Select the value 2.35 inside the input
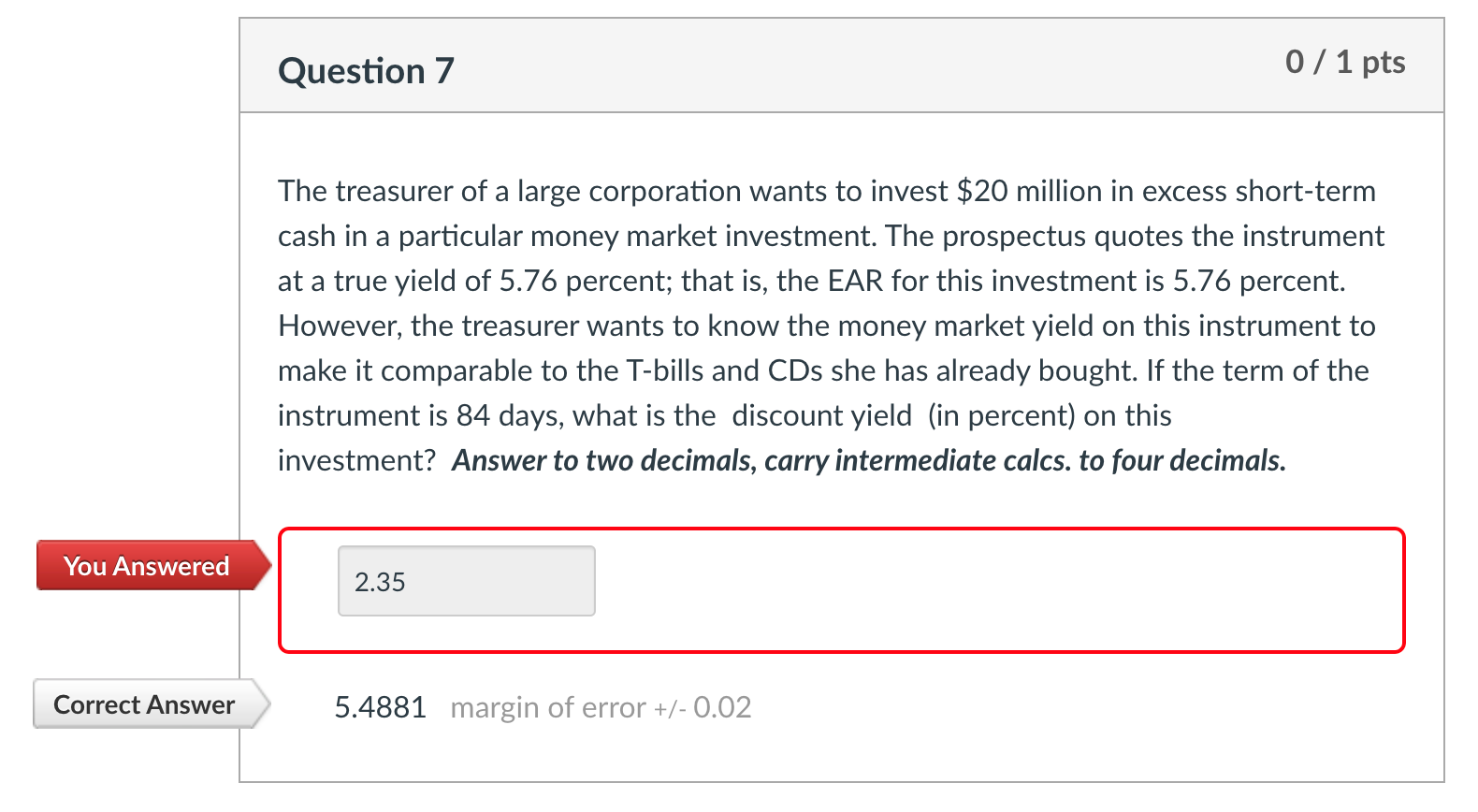The height and width of the screenshot is (812, 1478). click(379, 581)
